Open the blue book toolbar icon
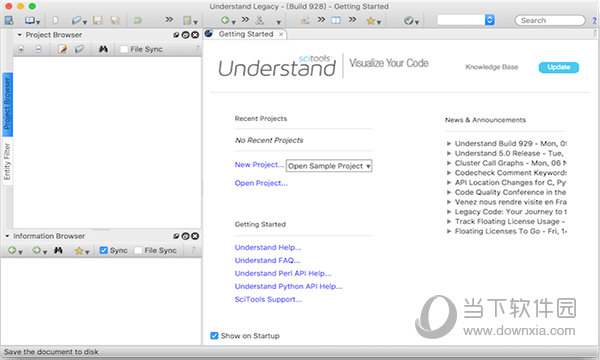Viewport: 600px width, 360px height. [x=30, y=20]
